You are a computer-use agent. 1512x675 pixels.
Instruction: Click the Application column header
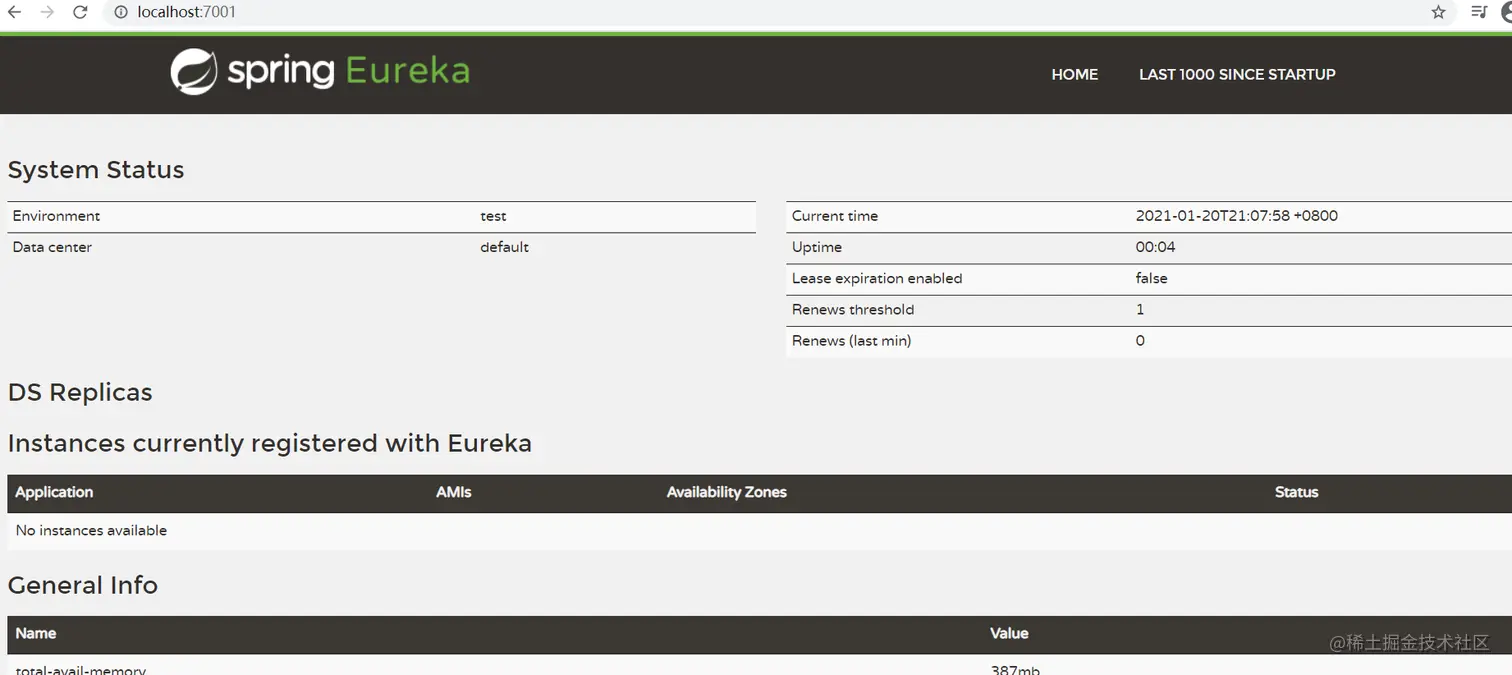[54, 492]
